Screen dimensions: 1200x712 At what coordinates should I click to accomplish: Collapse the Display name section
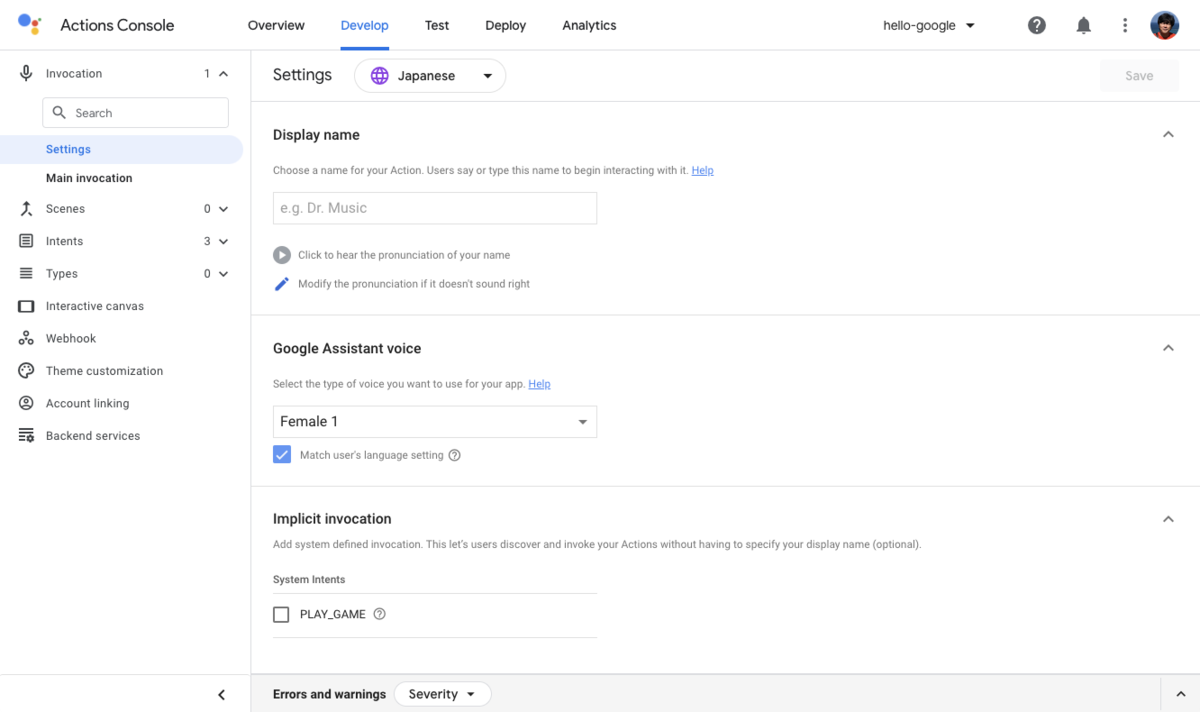point(1168,134)
